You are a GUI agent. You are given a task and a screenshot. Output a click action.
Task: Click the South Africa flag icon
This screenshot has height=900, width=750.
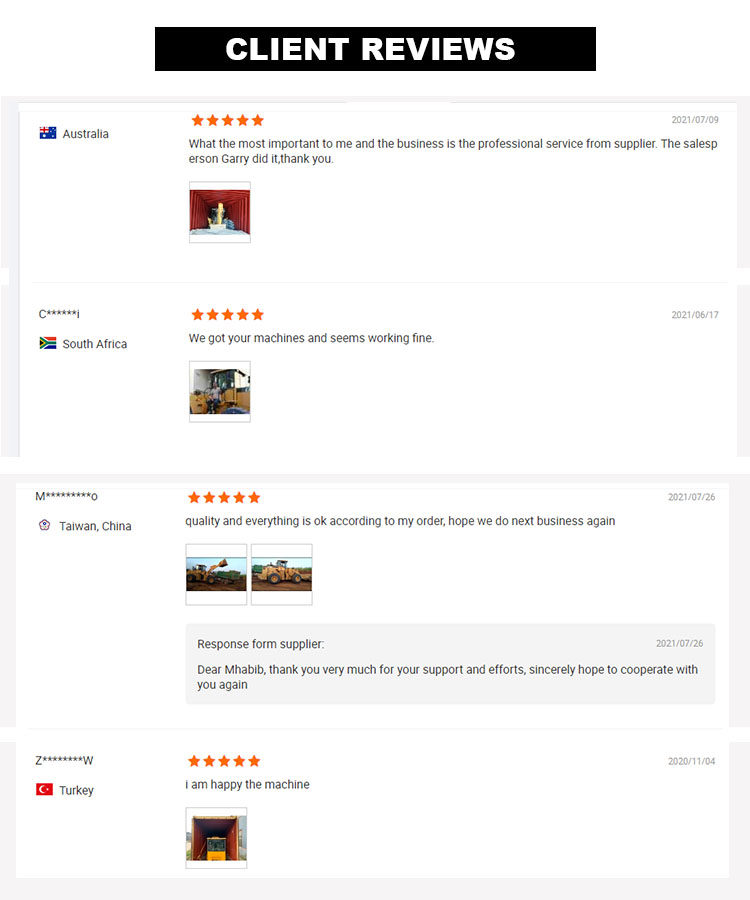48,343
